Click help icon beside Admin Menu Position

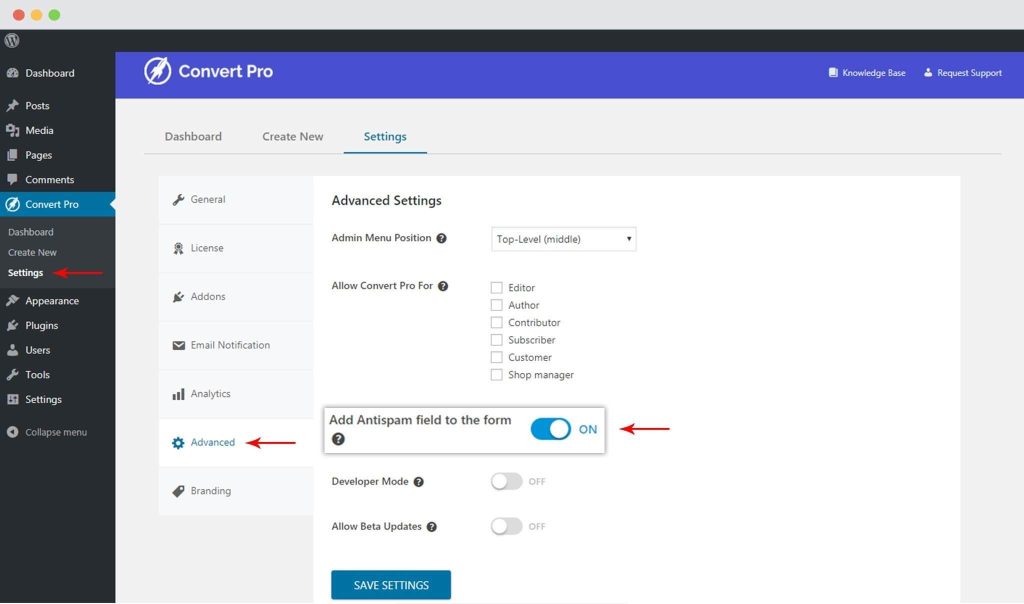point(441,238)
